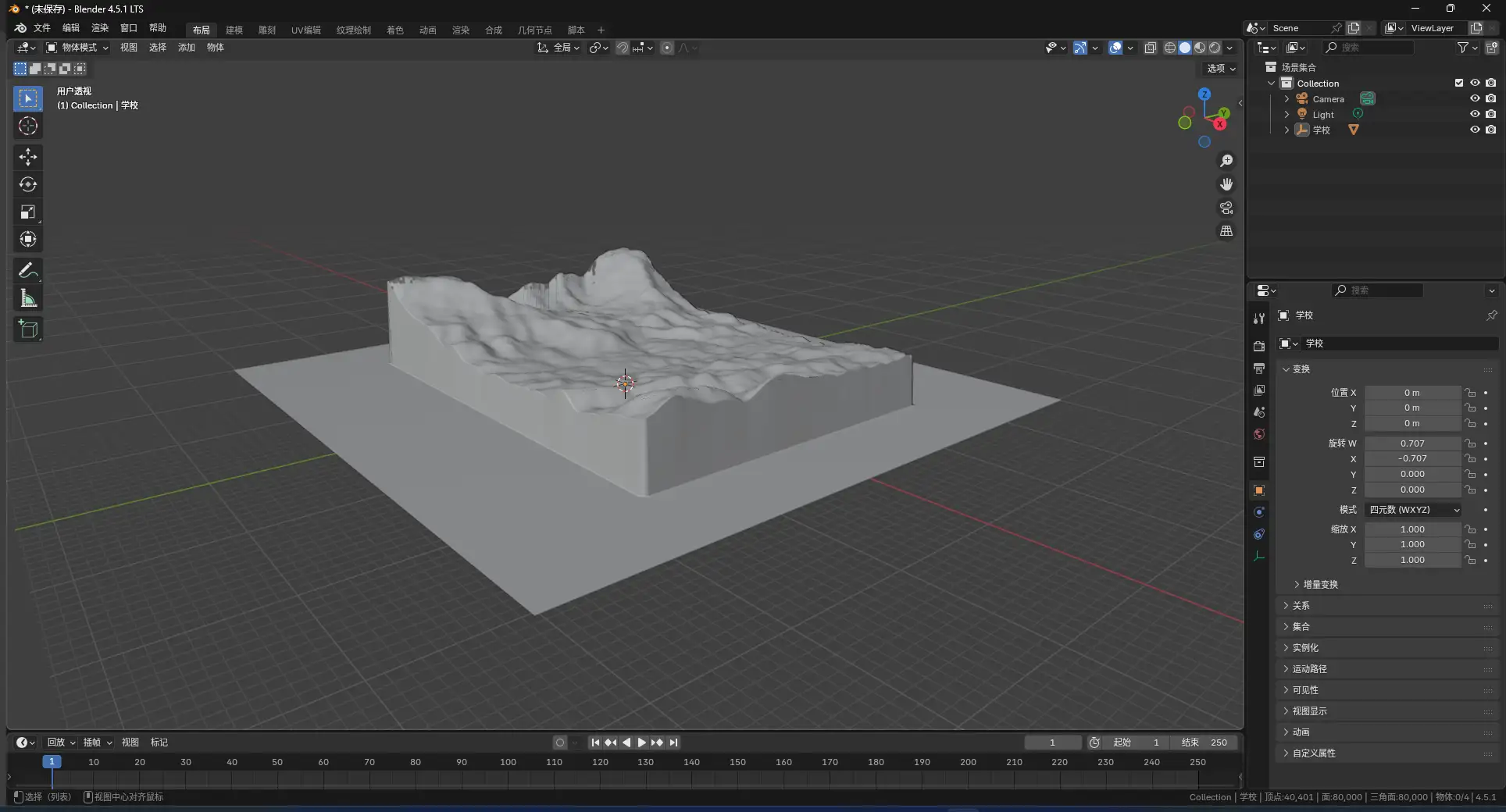
Task: Disable camera visibility for the 学校 object
Action: [1492, 130]
